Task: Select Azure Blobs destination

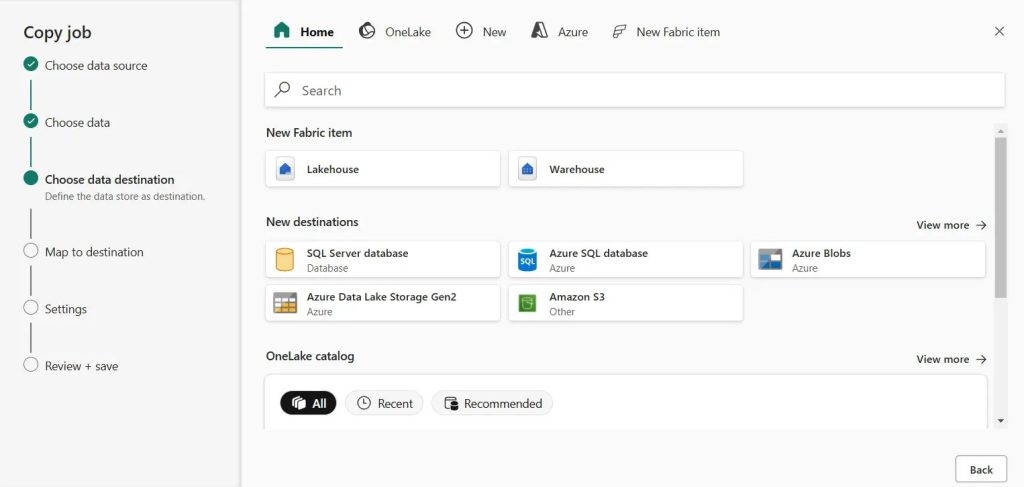Action: pyautogui.click(x=868, y=259)
